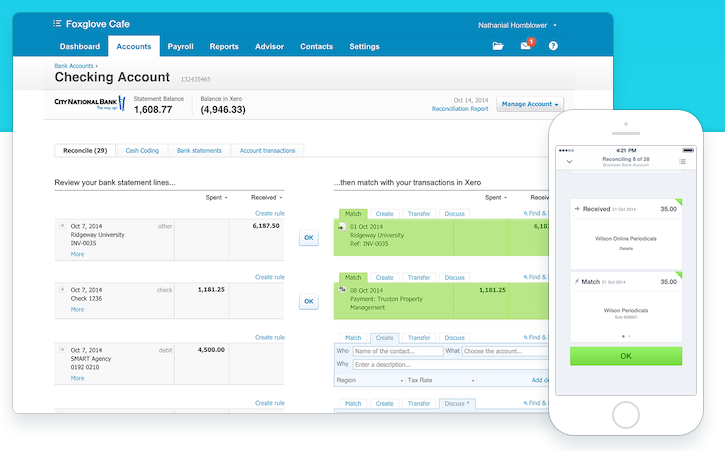Click OK to reconcile Ridgeway University
The height and width of the screenshot is (451, 725).
[309, 238]
